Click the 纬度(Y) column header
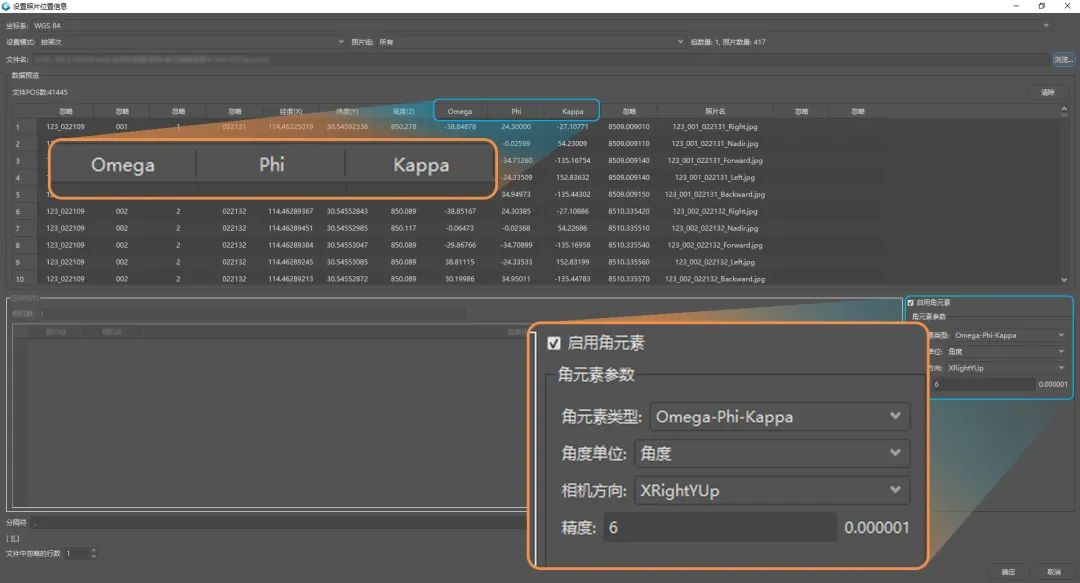Image resolution: width=1080 pixels, height=583 pixels. click(x=347, y=111)
